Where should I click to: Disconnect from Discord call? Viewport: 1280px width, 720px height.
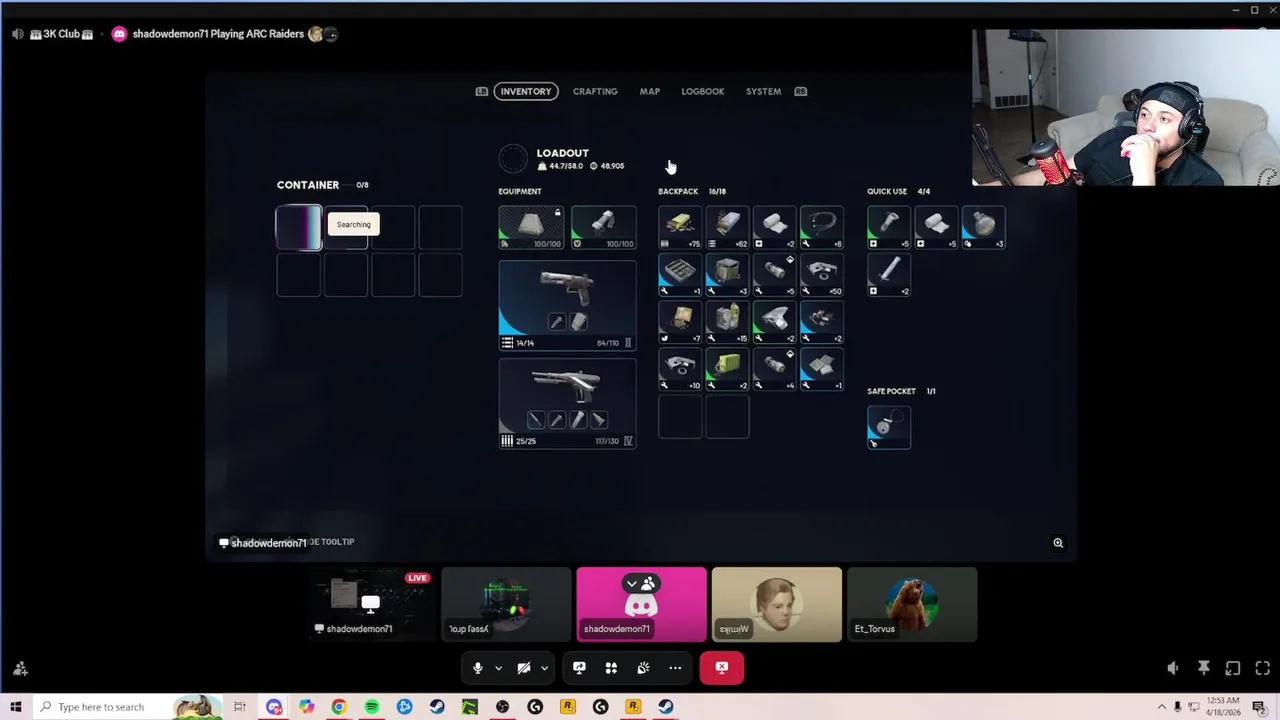pyautogui.click(x=722, y=668)
